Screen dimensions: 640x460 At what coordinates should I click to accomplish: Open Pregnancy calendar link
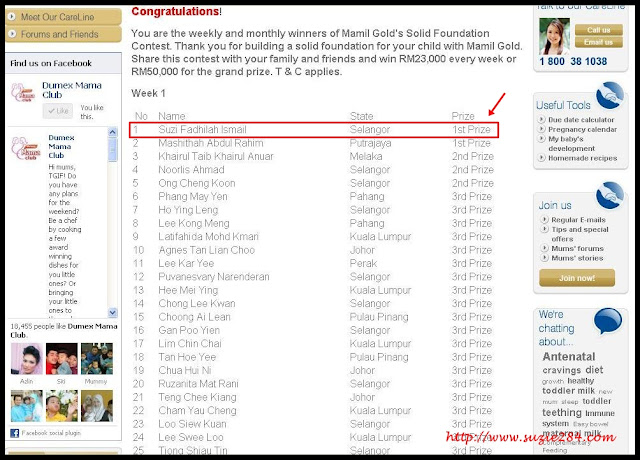582,129
